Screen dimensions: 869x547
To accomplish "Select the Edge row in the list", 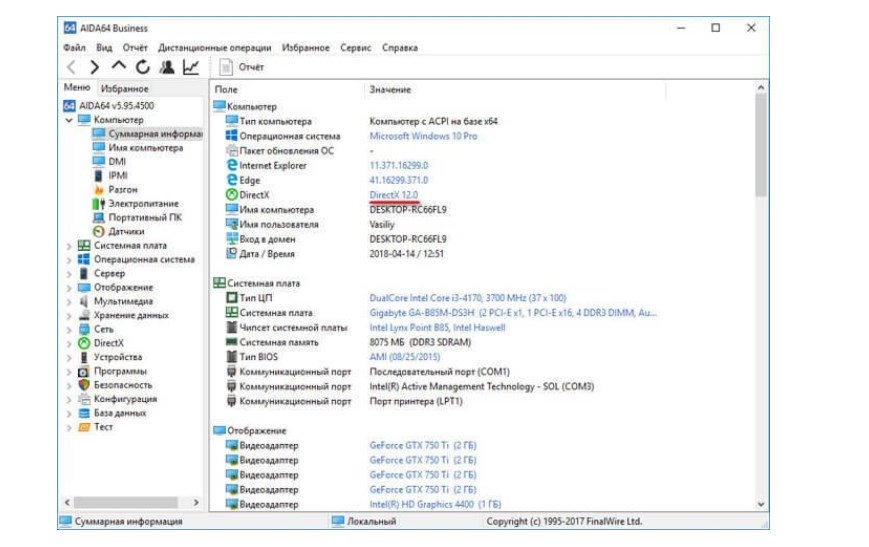I will point(438,180).
